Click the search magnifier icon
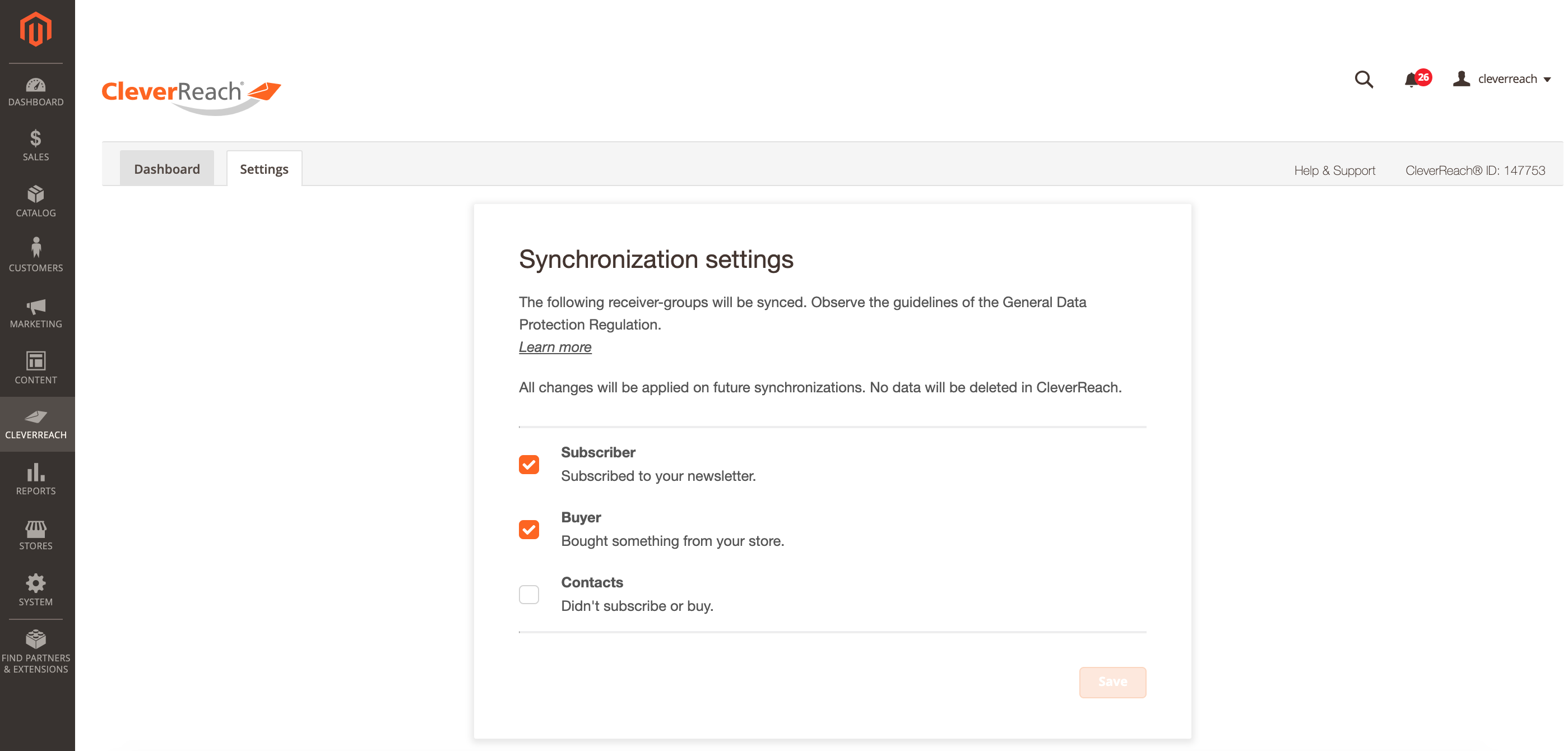The image size is (1568, 751). (x=1363, y=79)
